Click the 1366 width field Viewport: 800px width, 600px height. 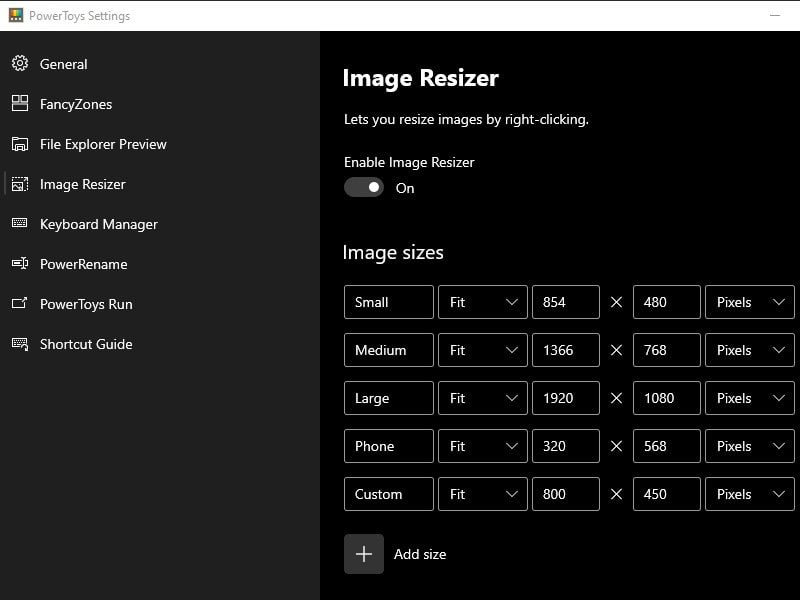566,350
